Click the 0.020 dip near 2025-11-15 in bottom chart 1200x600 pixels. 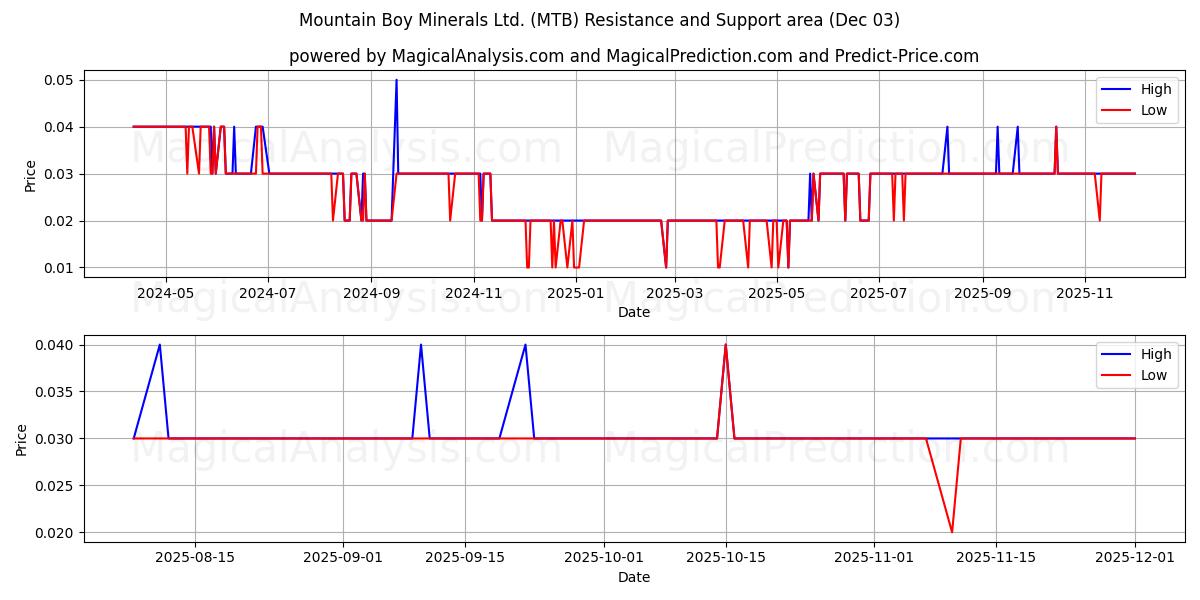point(951,531)
